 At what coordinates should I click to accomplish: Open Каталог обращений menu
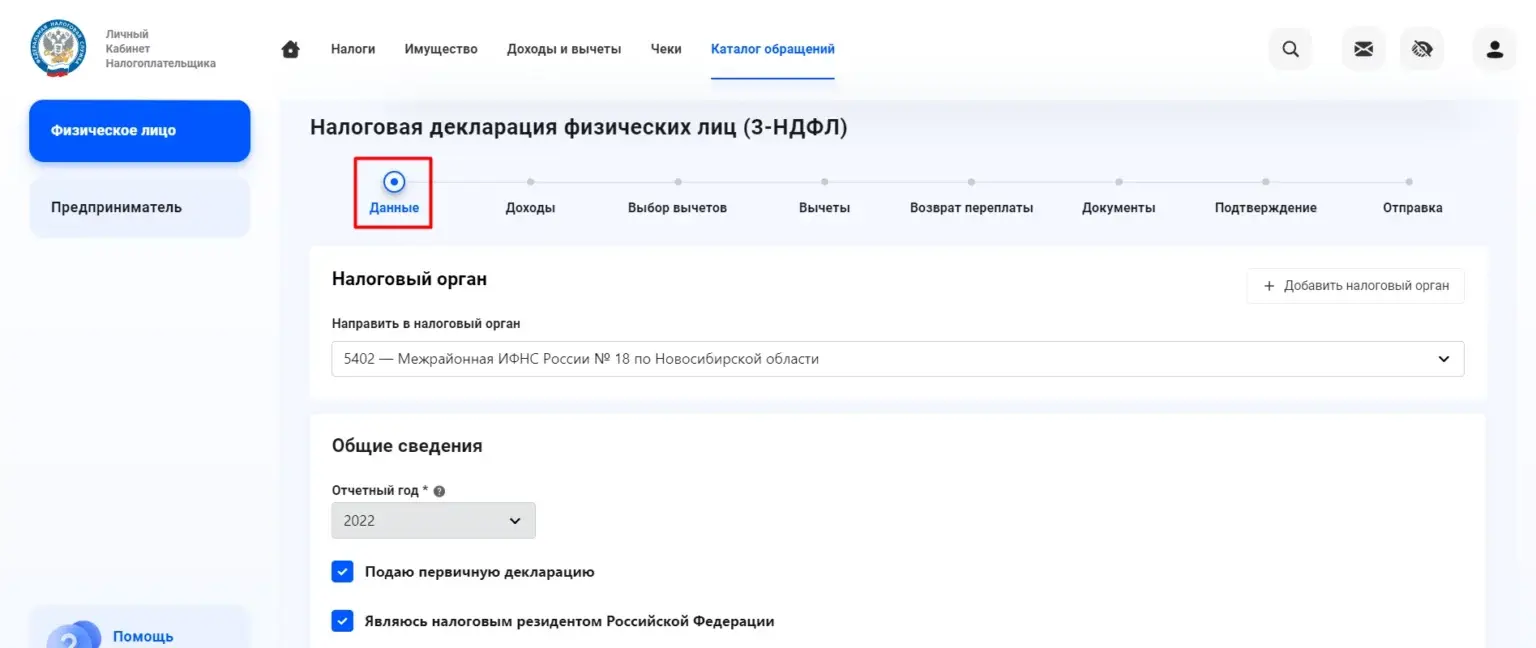point(773,49)
